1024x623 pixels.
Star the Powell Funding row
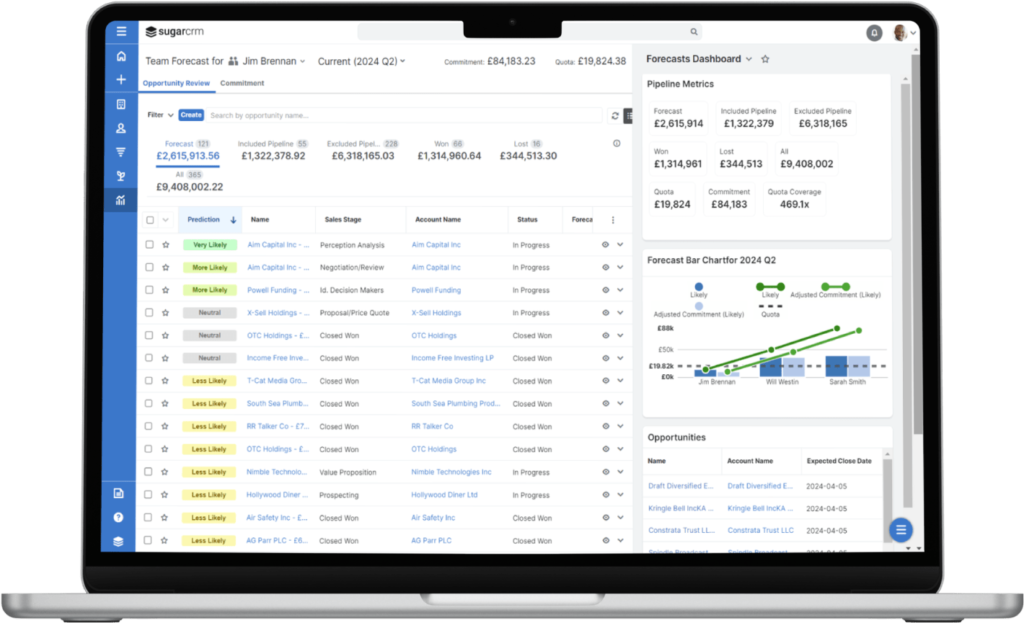click(x=166, y=290)
